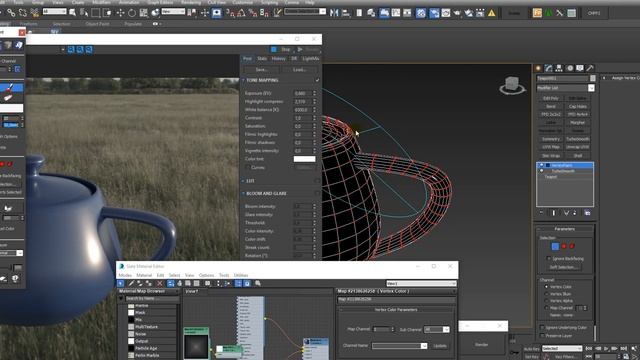The width and height of the screenshot is (640, 360).
Task: Click the Color tint white swatch
Action: click(304, 159)
